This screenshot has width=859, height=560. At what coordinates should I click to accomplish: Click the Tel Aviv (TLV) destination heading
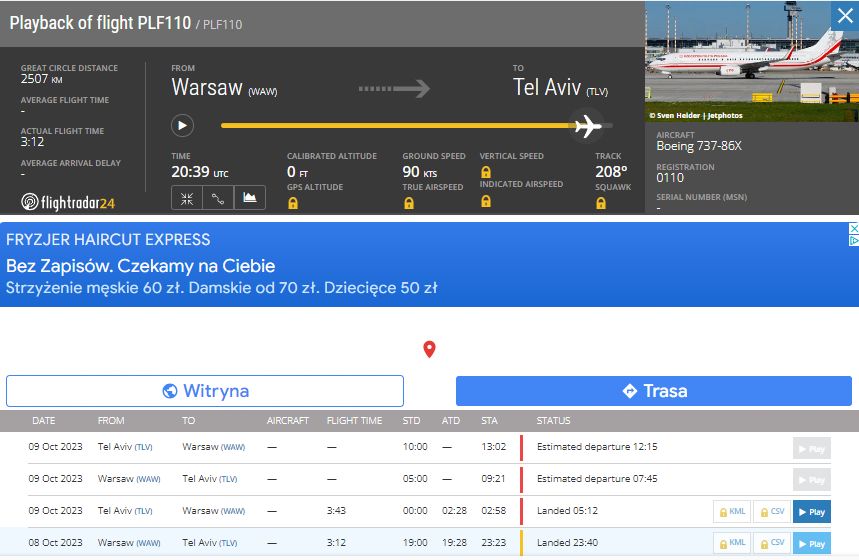(560, 88)
